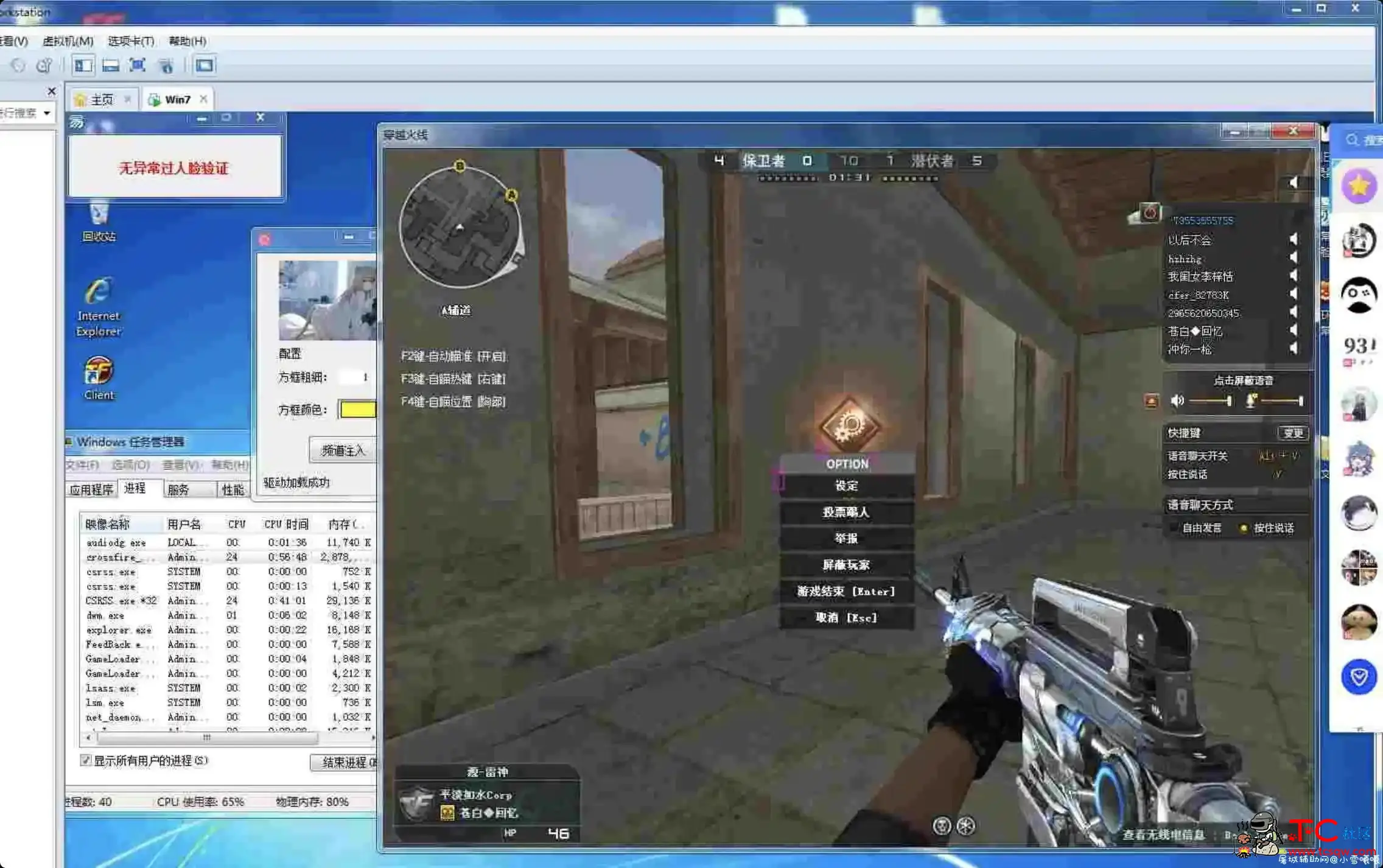Viewport: 1383px width, 868px height.
Task: Click the snapshot revert icon in toolbar
Action: pyautogui.click(x=18, y=65)
